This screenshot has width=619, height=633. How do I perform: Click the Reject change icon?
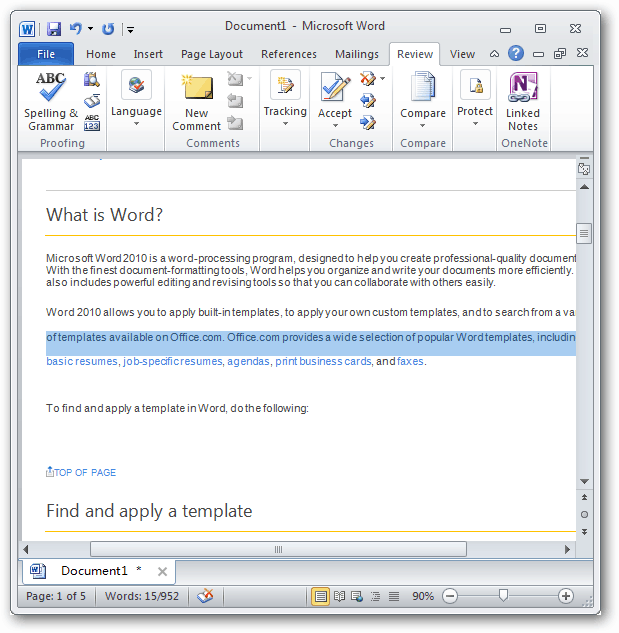pos(368,79)
